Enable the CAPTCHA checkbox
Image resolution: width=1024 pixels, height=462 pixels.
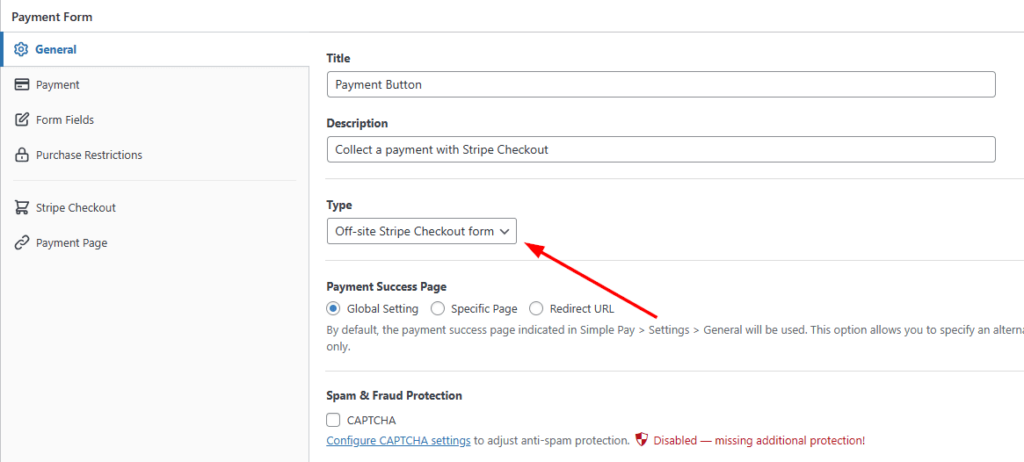click(334, 420)
